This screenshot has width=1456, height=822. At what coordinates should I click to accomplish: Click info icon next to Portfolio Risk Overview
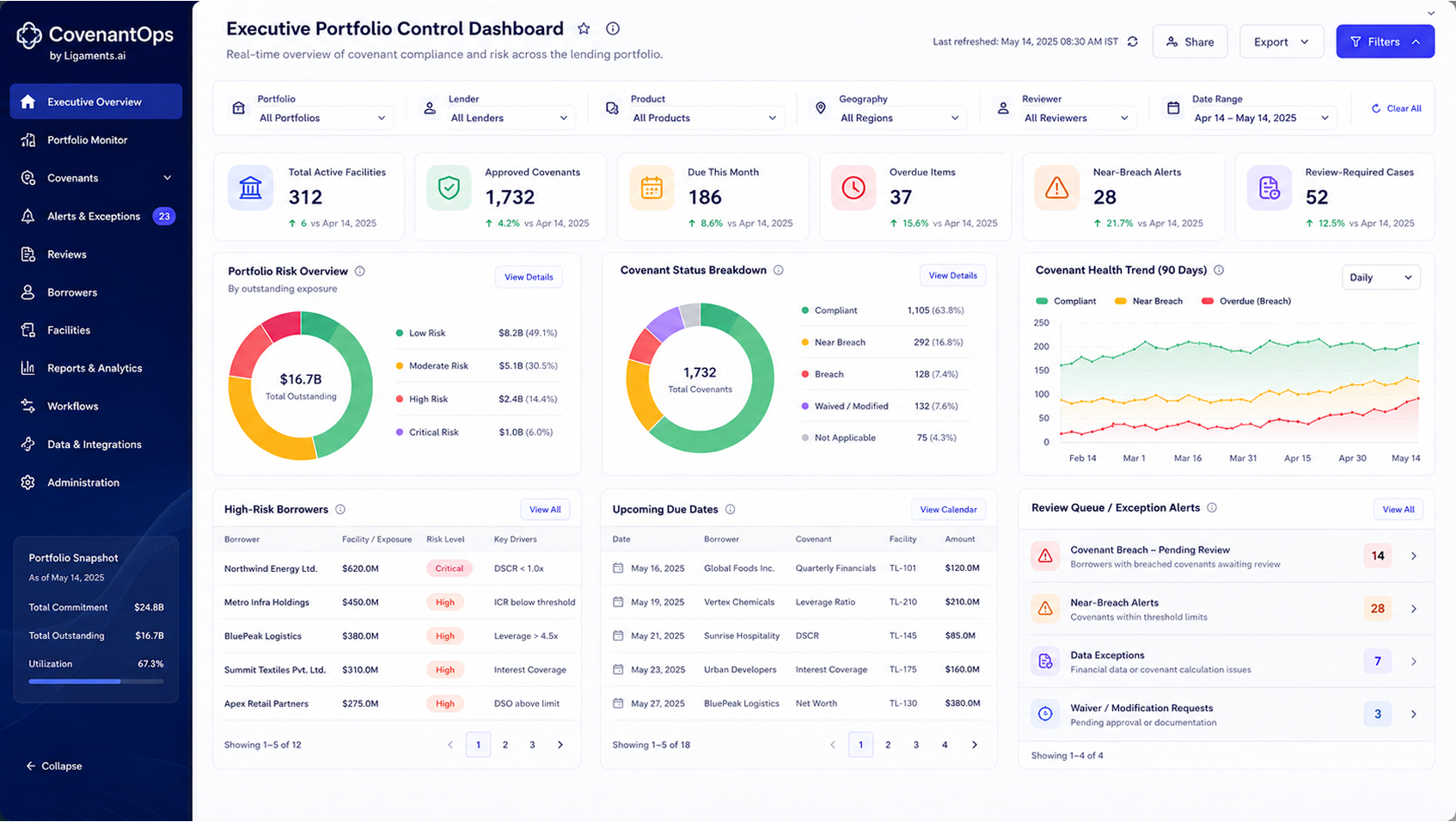click(360, 271)
